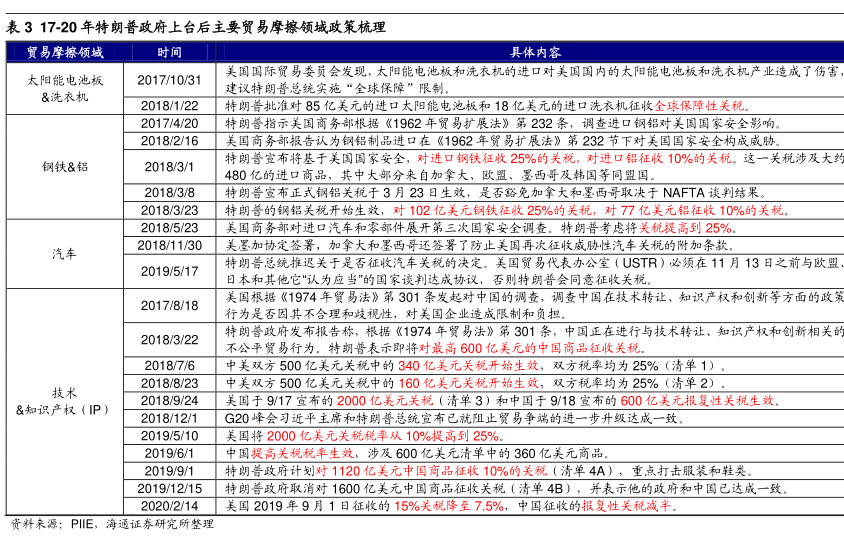
Task: Select the 2018/11/30 date cell
Action: pos(169,245)
